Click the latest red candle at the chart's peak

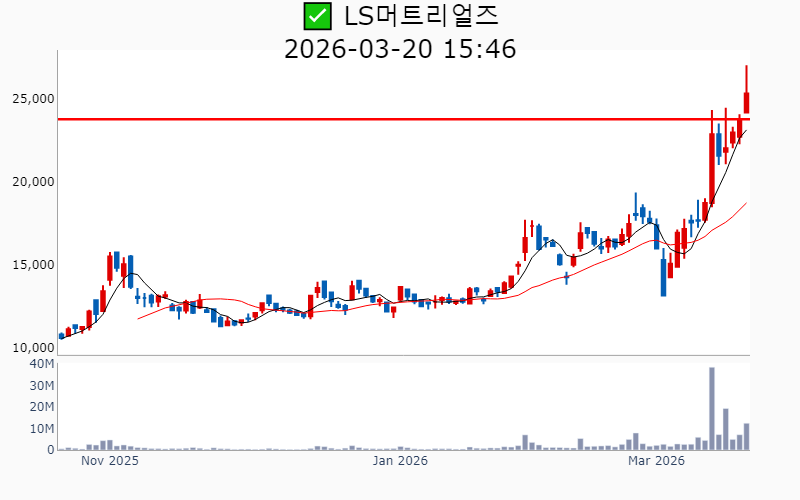746,102
